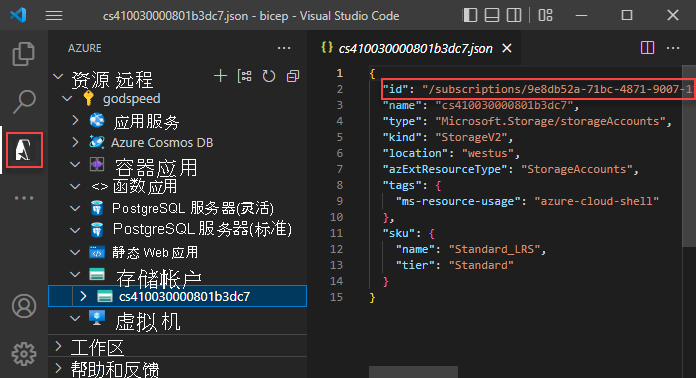This screenshot has width=696, height=378.
Task: Click the 容器应用 icon
Action: coord(97,164)
